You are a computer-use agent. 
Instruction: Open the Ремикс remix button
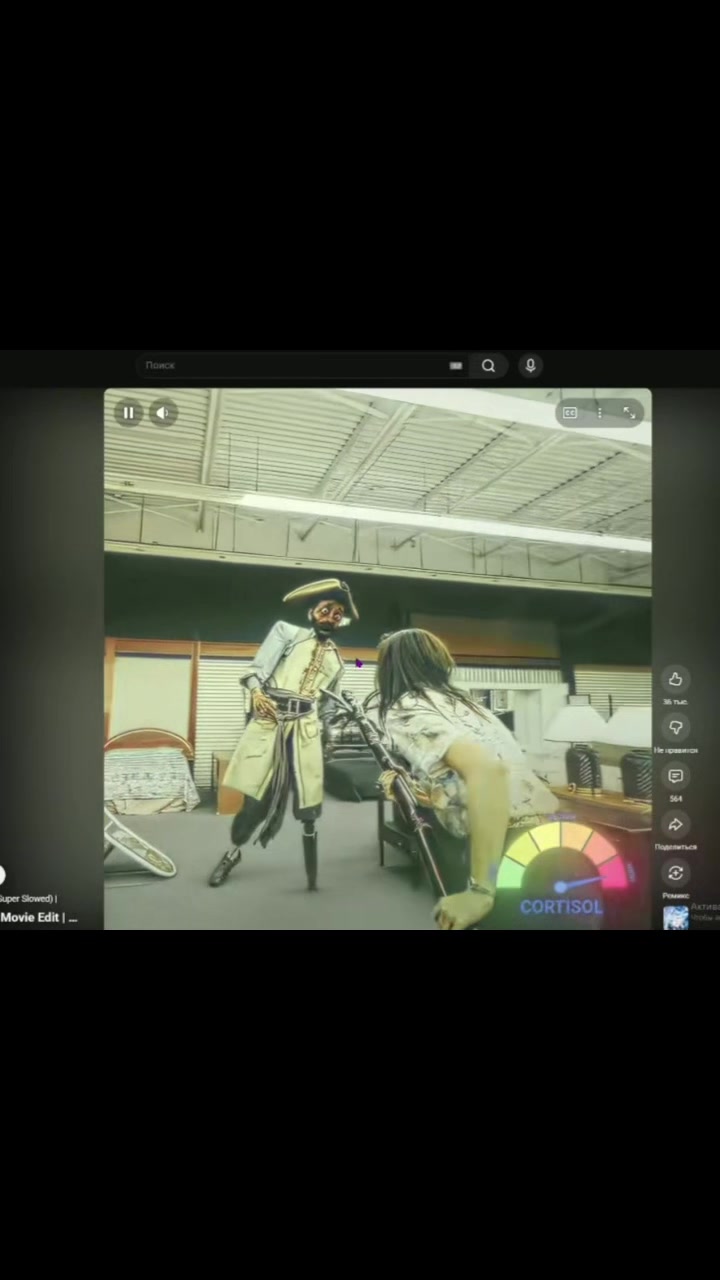point(675,873)
